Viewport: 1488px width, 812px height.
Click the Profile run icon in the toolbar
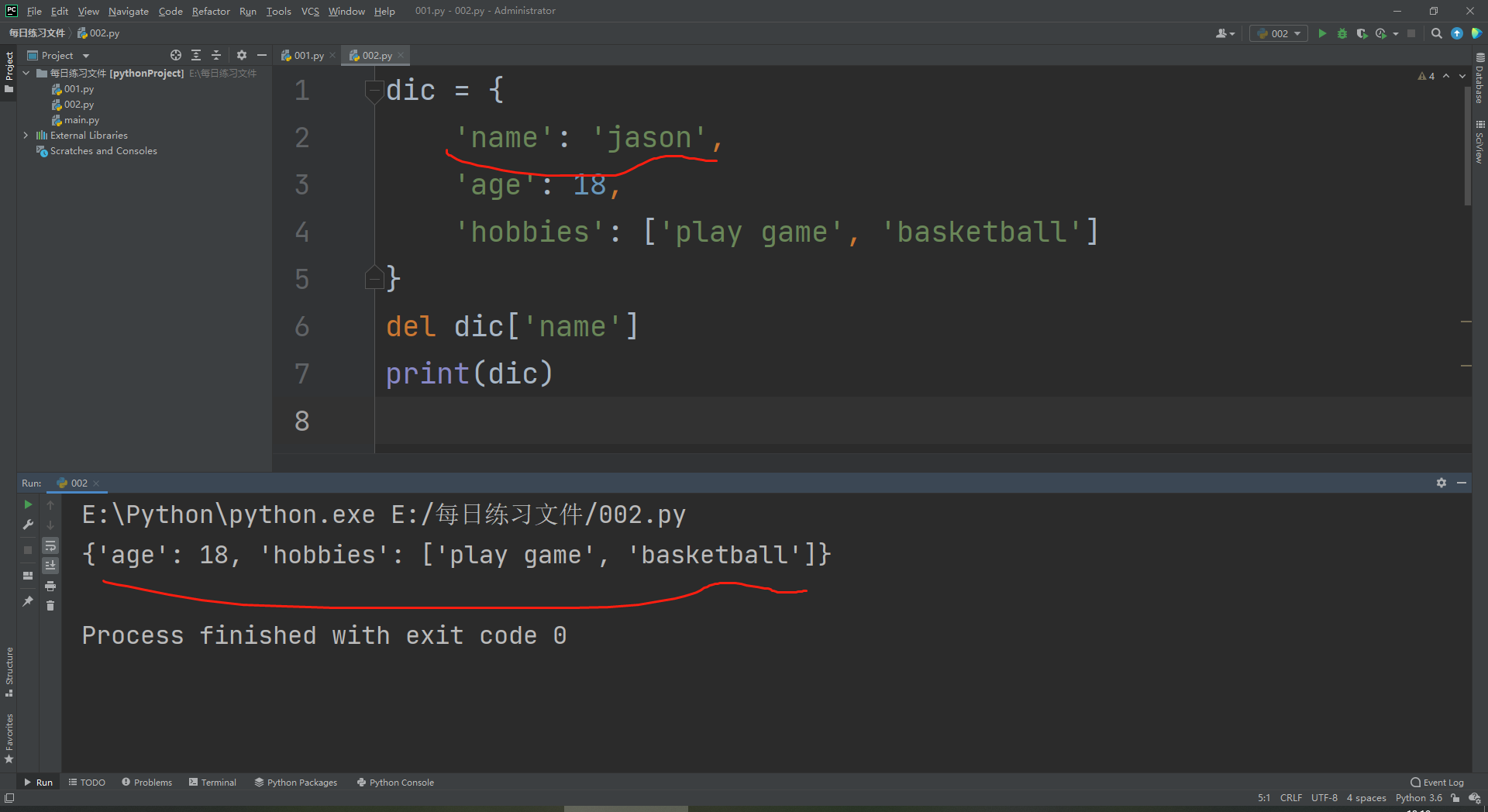tap(1381, 33)
